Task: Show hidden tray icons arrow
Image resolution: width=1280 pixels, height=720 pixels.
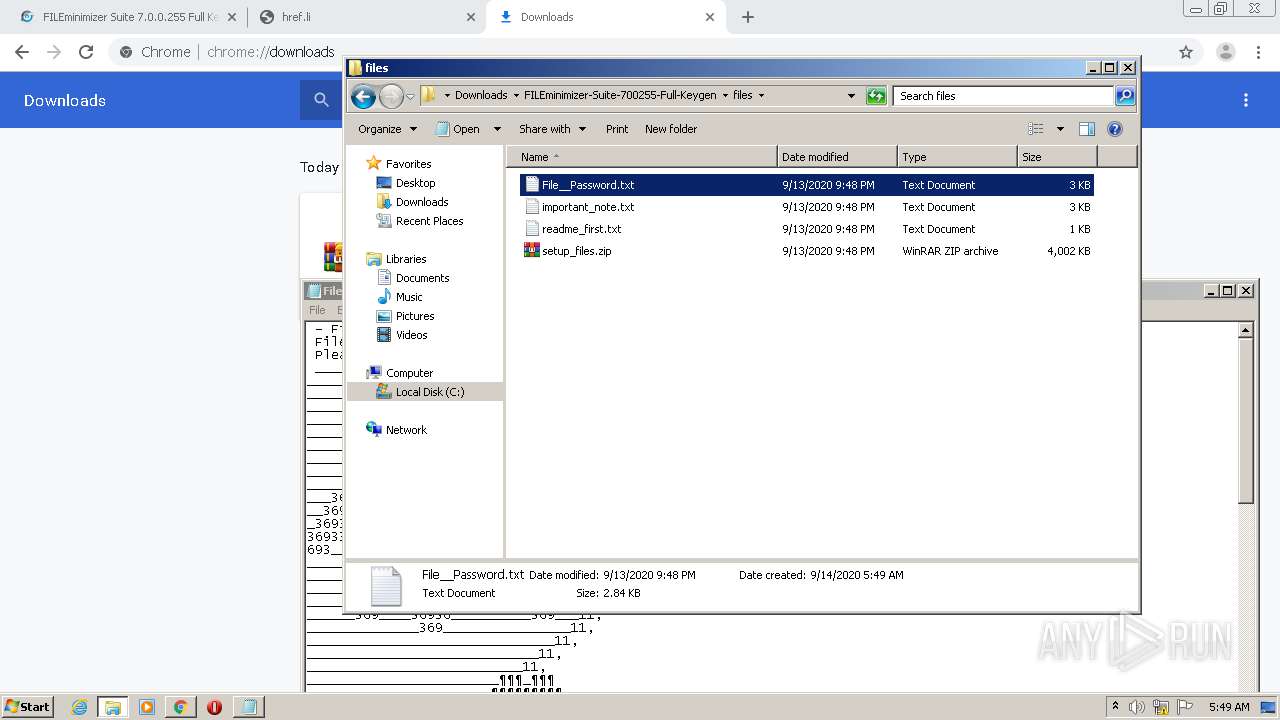Action: [1115, 706]
